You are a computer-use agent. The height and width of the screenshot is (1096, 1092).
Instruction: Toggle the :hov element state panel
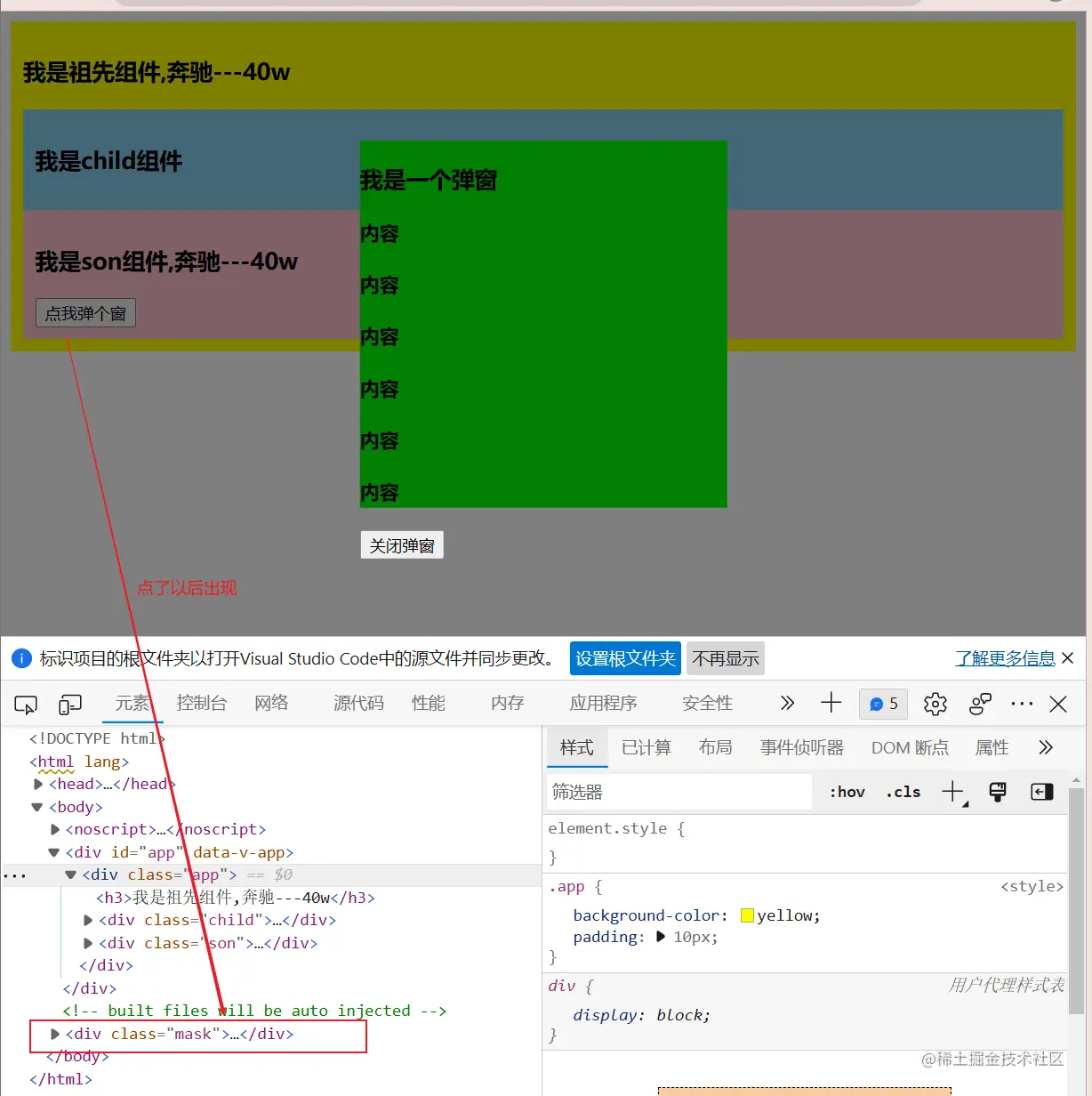coord(847,792)
